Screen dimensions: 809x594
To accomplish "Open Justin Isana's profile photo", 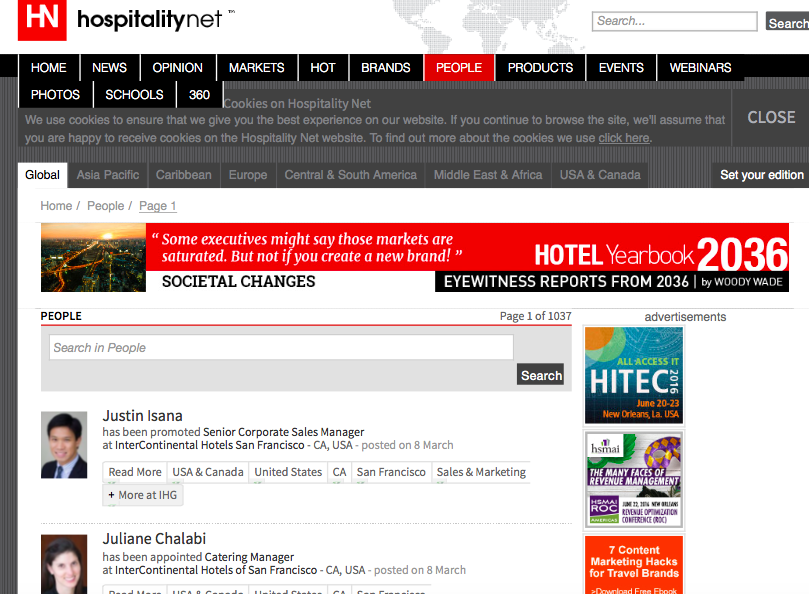I will click(64, 445).
